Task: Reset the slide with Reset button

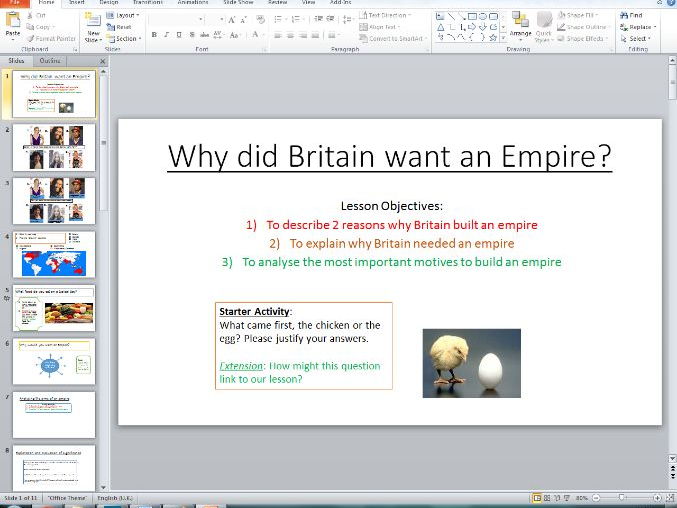Action: [x=119, y=27]
